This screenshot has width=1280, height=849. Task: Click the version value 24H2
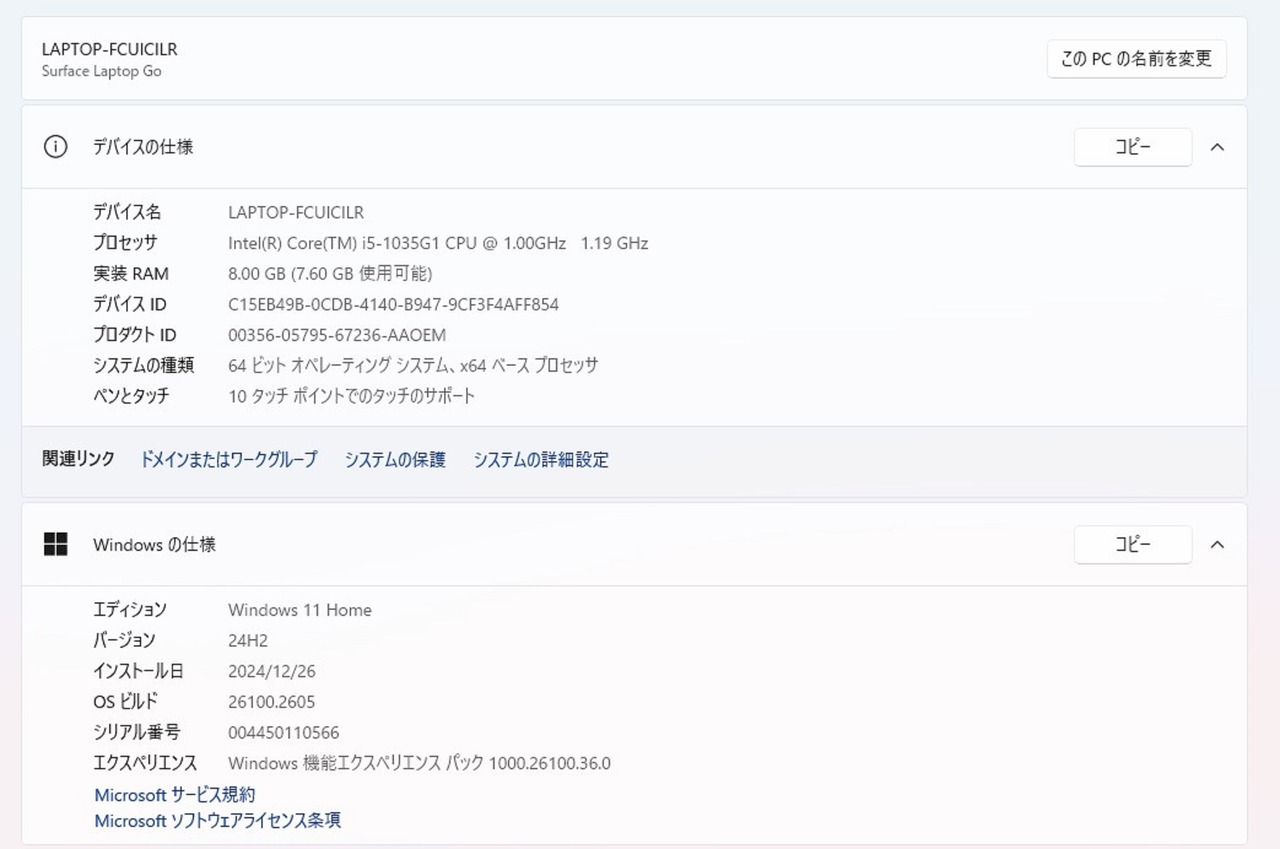coord(248,640)
